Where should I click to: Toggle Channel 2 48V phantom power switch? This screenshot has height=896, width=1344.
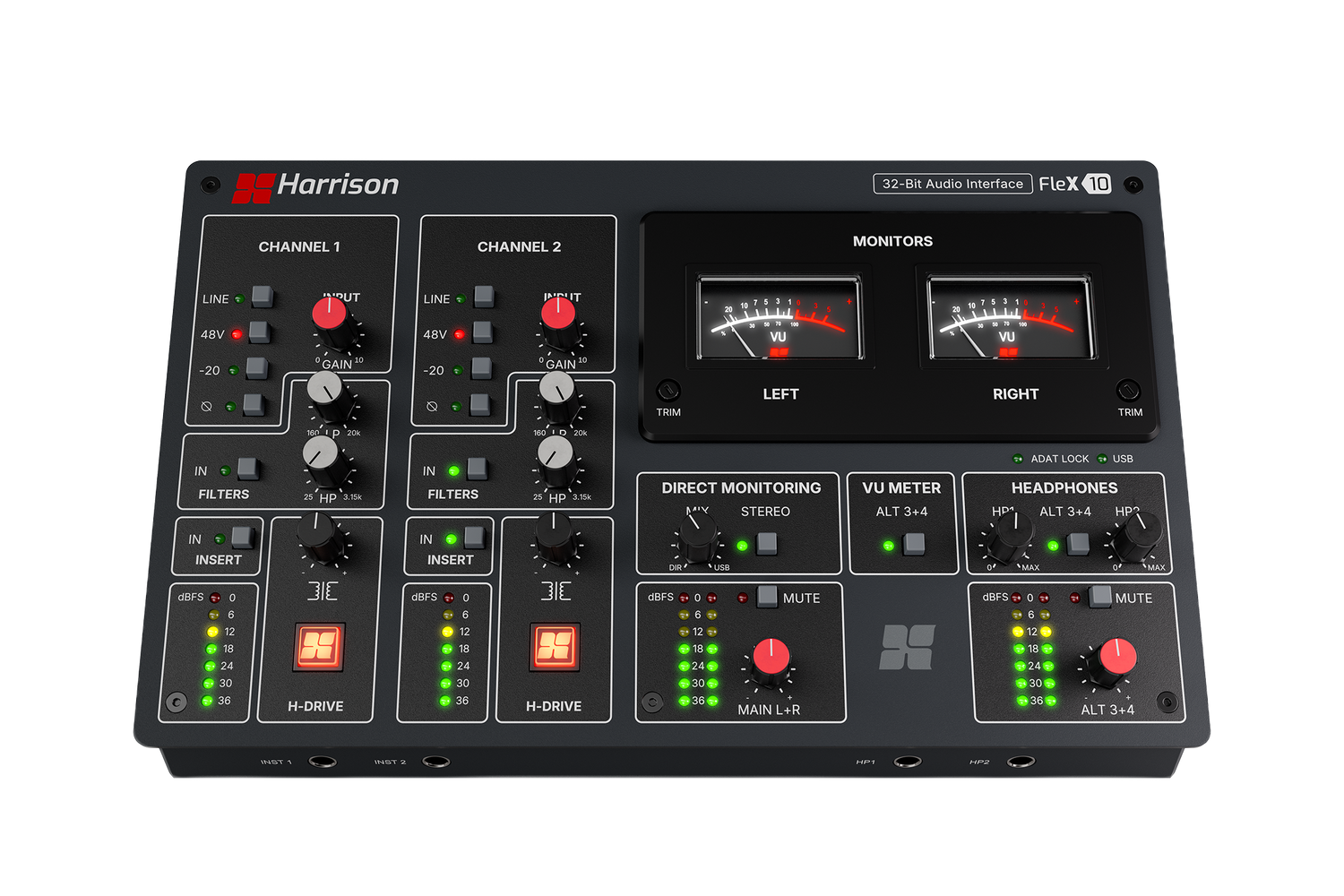[483, 332]
